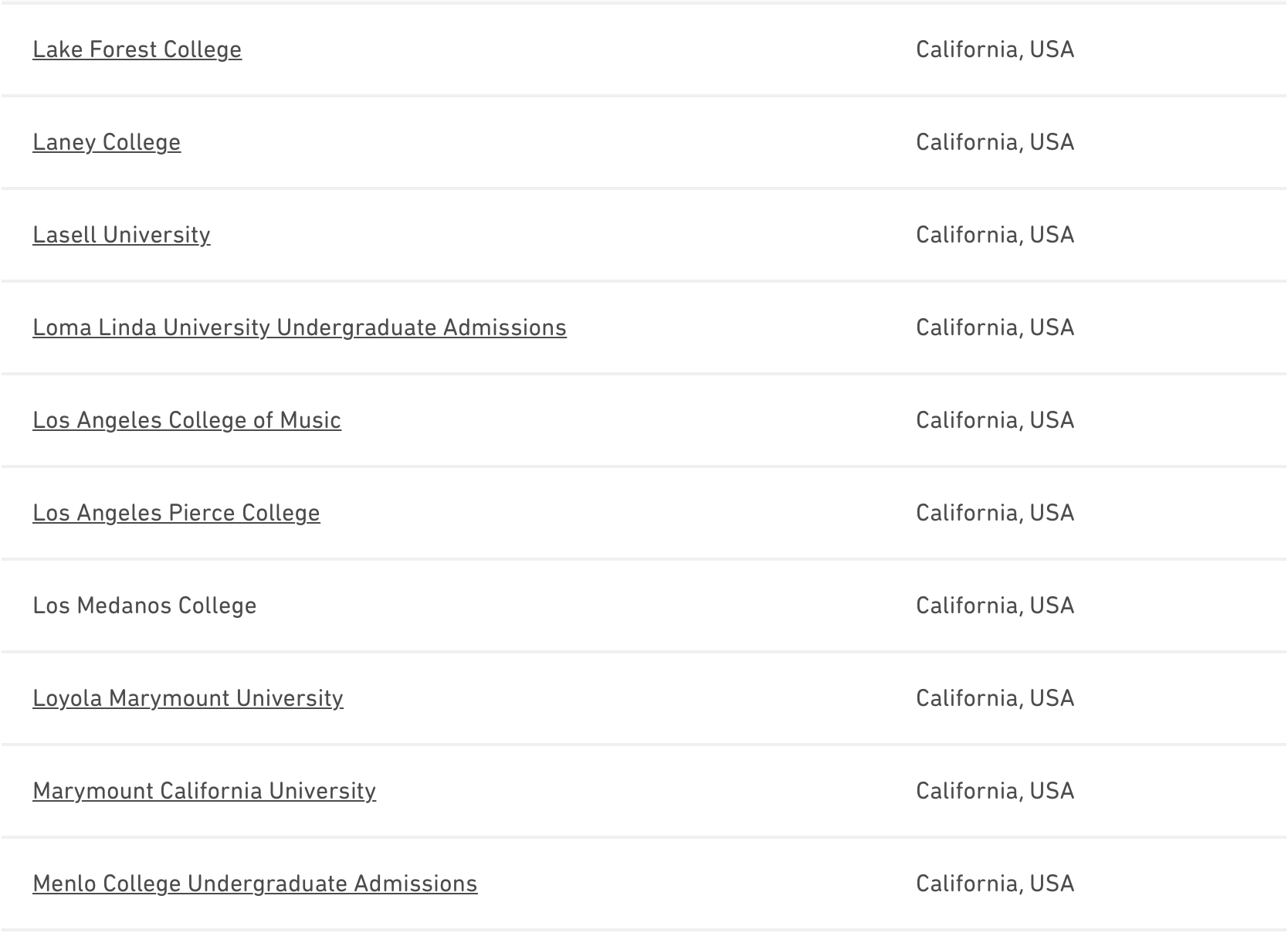The width and height of the screenshot is (1288, 933).
Task: Click the Los Medanos College entry
Action: pos(144,606)
